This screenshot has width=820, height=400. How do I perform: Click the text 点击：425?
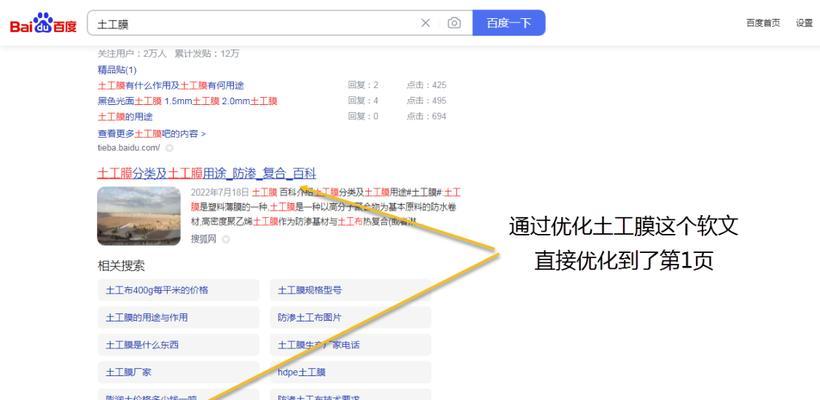(x=426, y=85)
